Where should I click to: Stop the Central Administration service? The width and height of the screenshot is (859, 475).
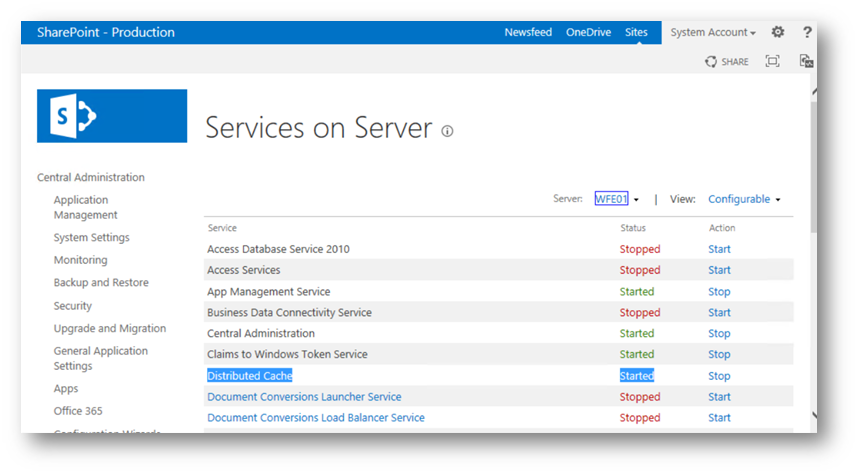point(719,333)
